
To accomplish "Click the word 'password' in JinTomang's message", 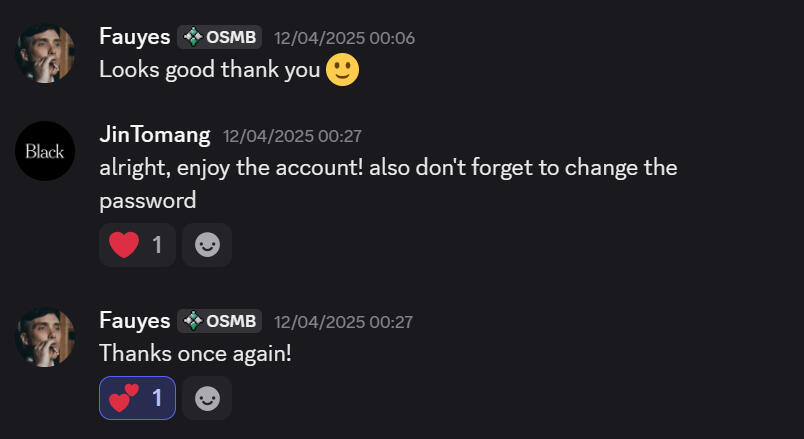I will pyautogui.click(x=147, y=201).
